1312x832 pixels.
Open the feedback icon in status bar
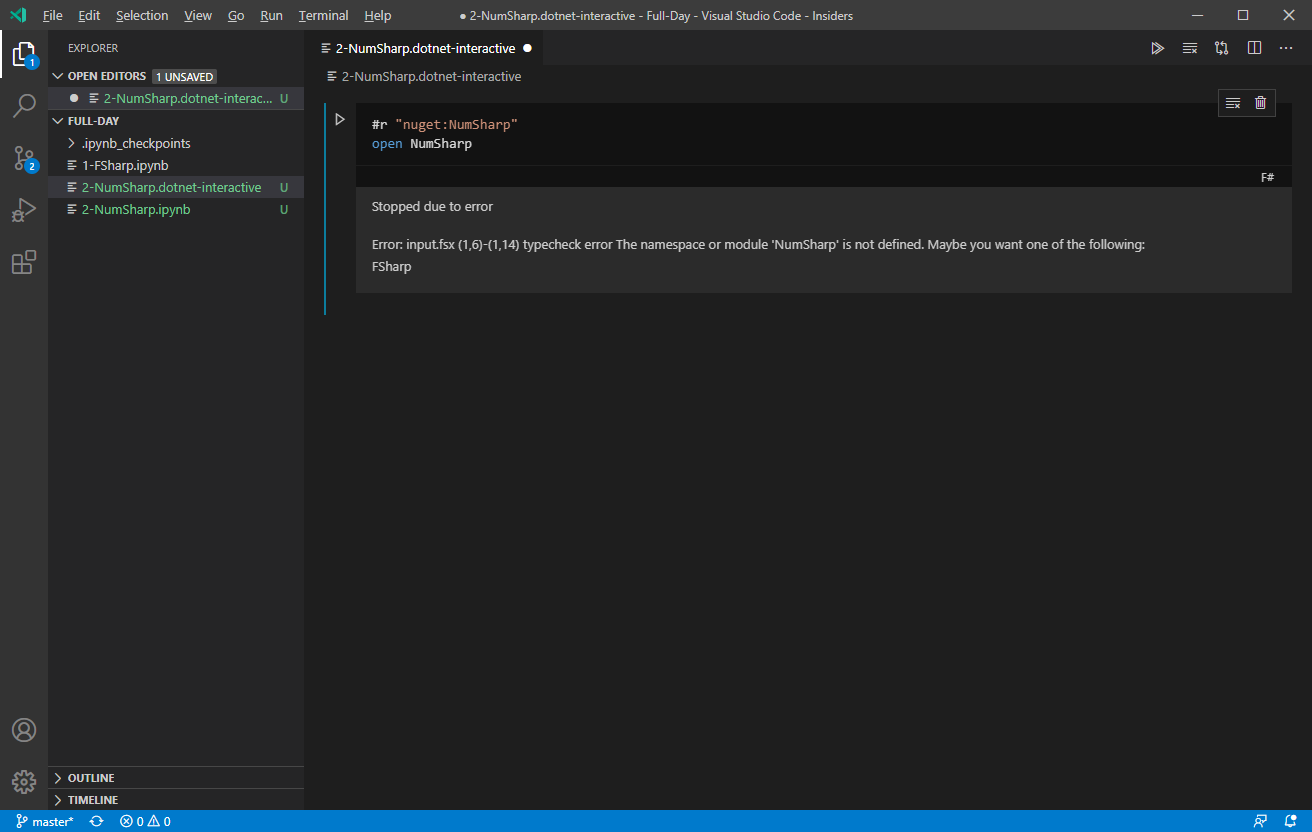point(1260,821)
